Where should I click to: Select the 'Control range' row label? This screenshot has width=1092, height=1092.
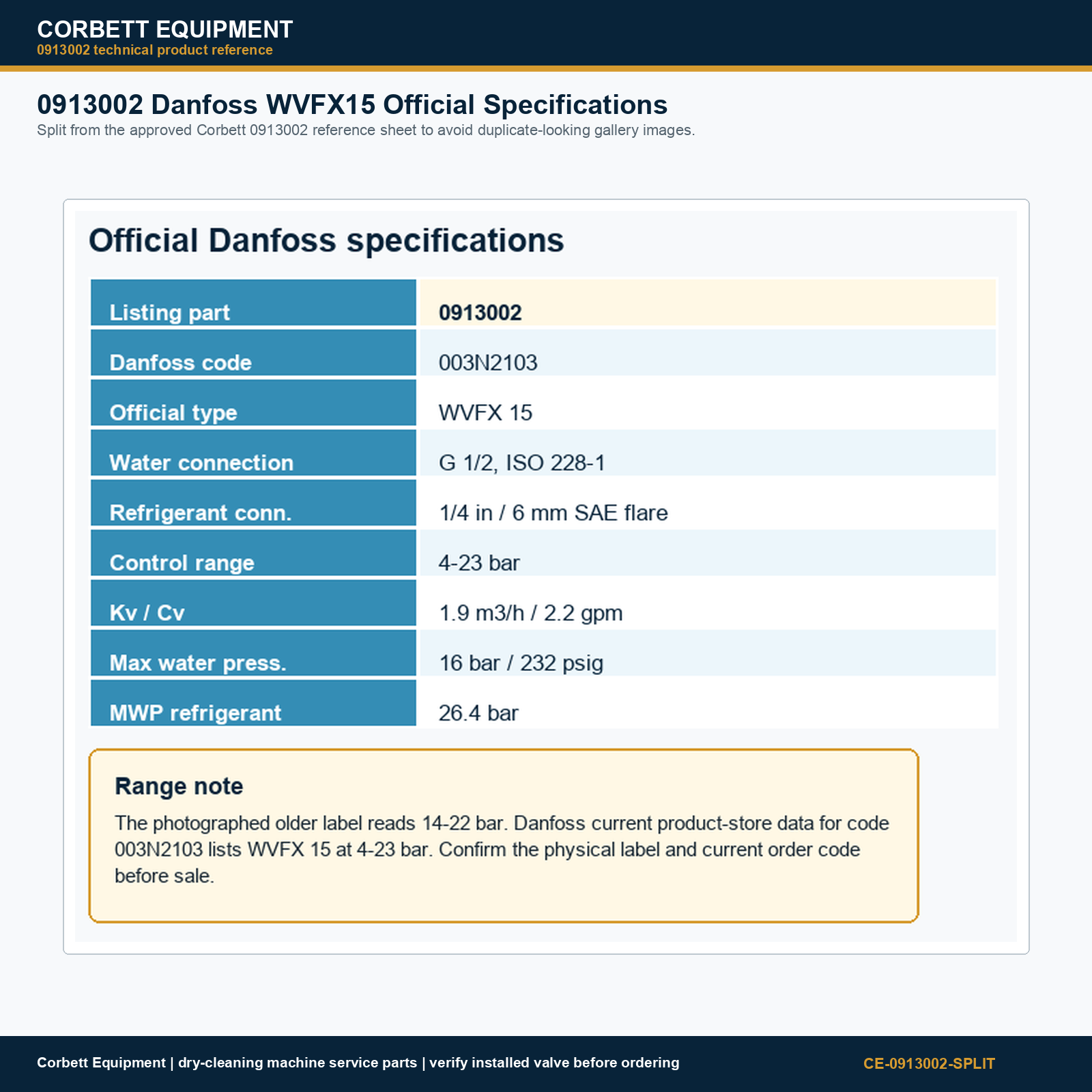182,563
